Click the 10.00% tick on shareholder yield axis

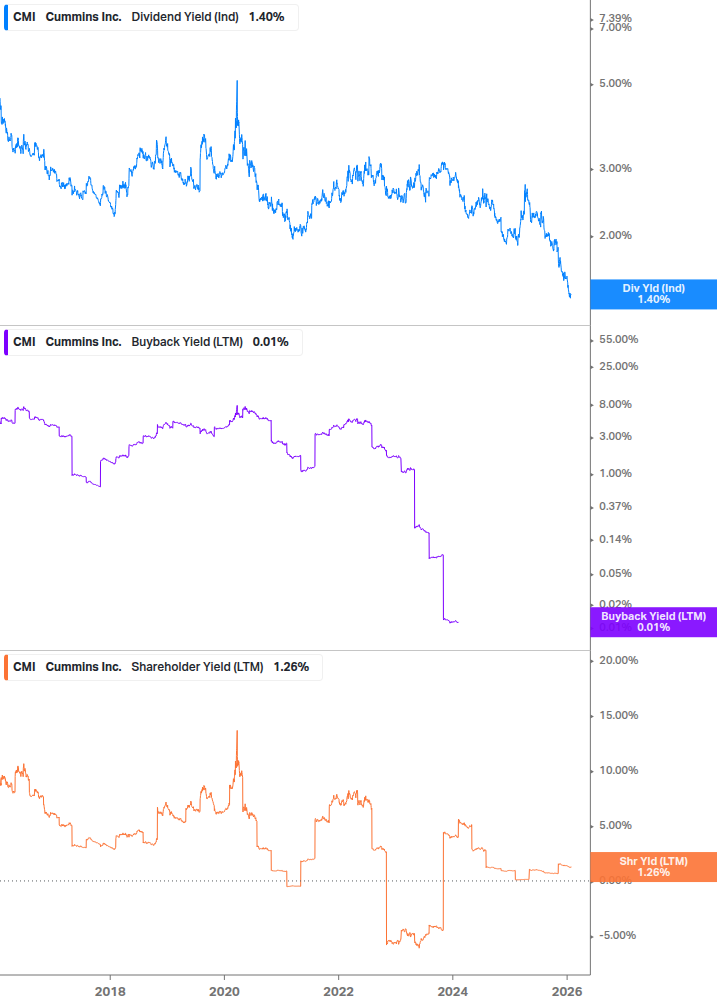(x=618, y=770)
